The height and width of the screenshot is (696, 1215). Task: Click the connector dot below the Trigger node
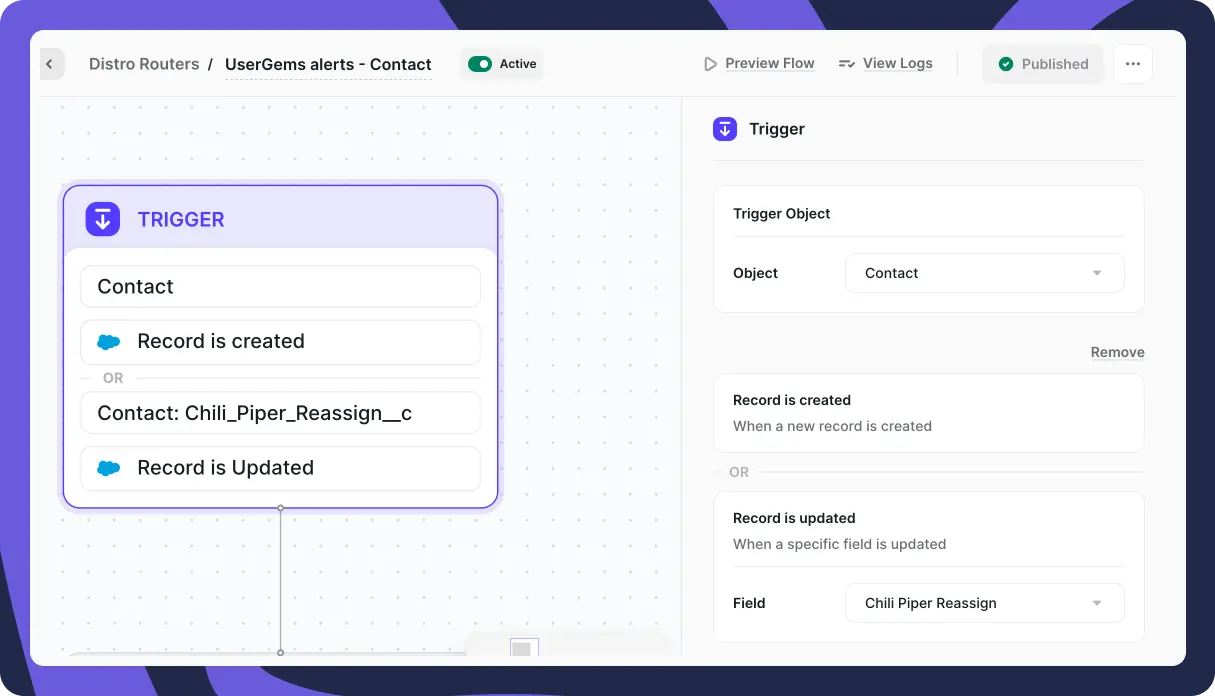point(281,508)
